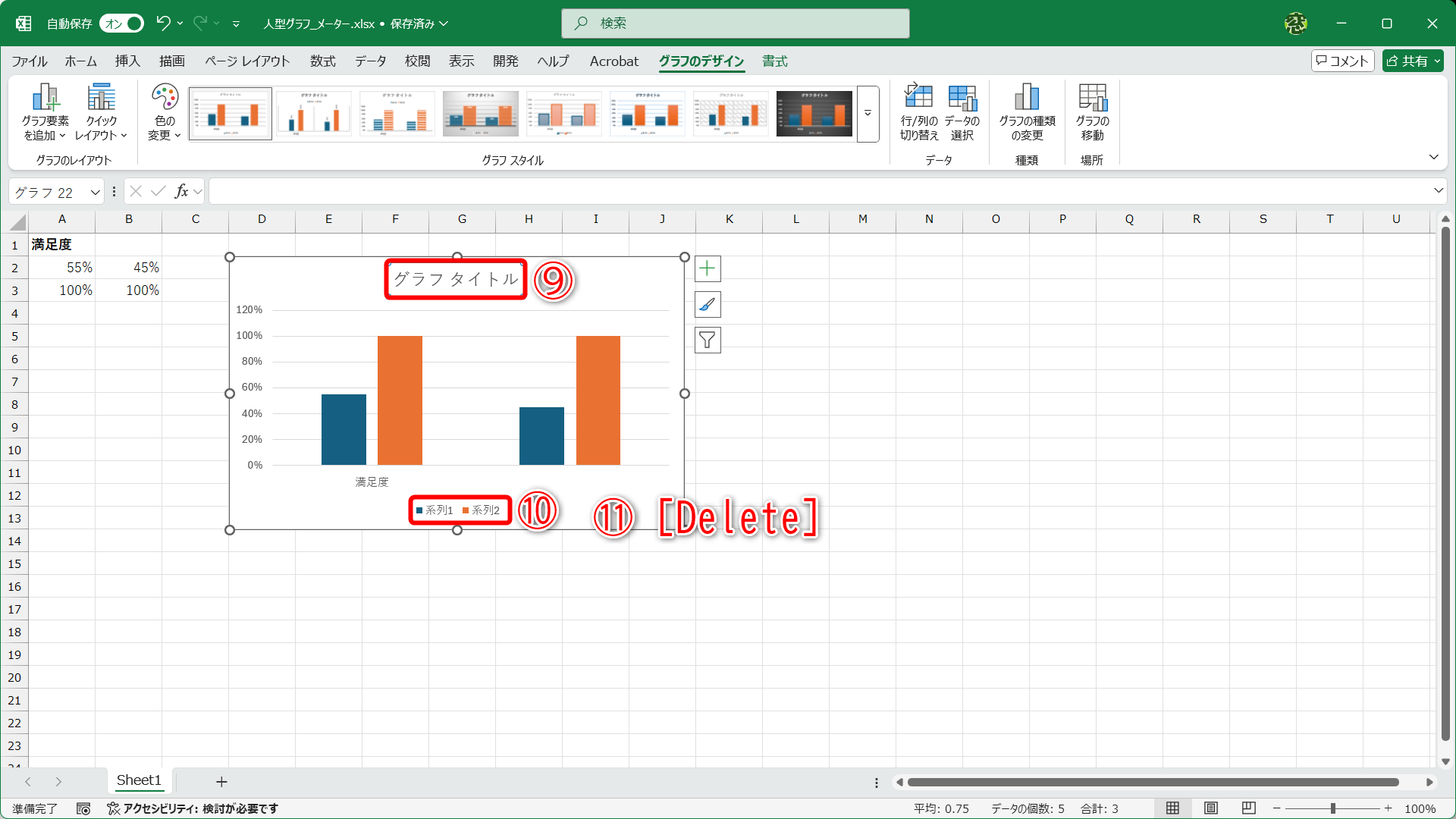
Task: Open the Name Box dropdown arrow
Action: 96,192
